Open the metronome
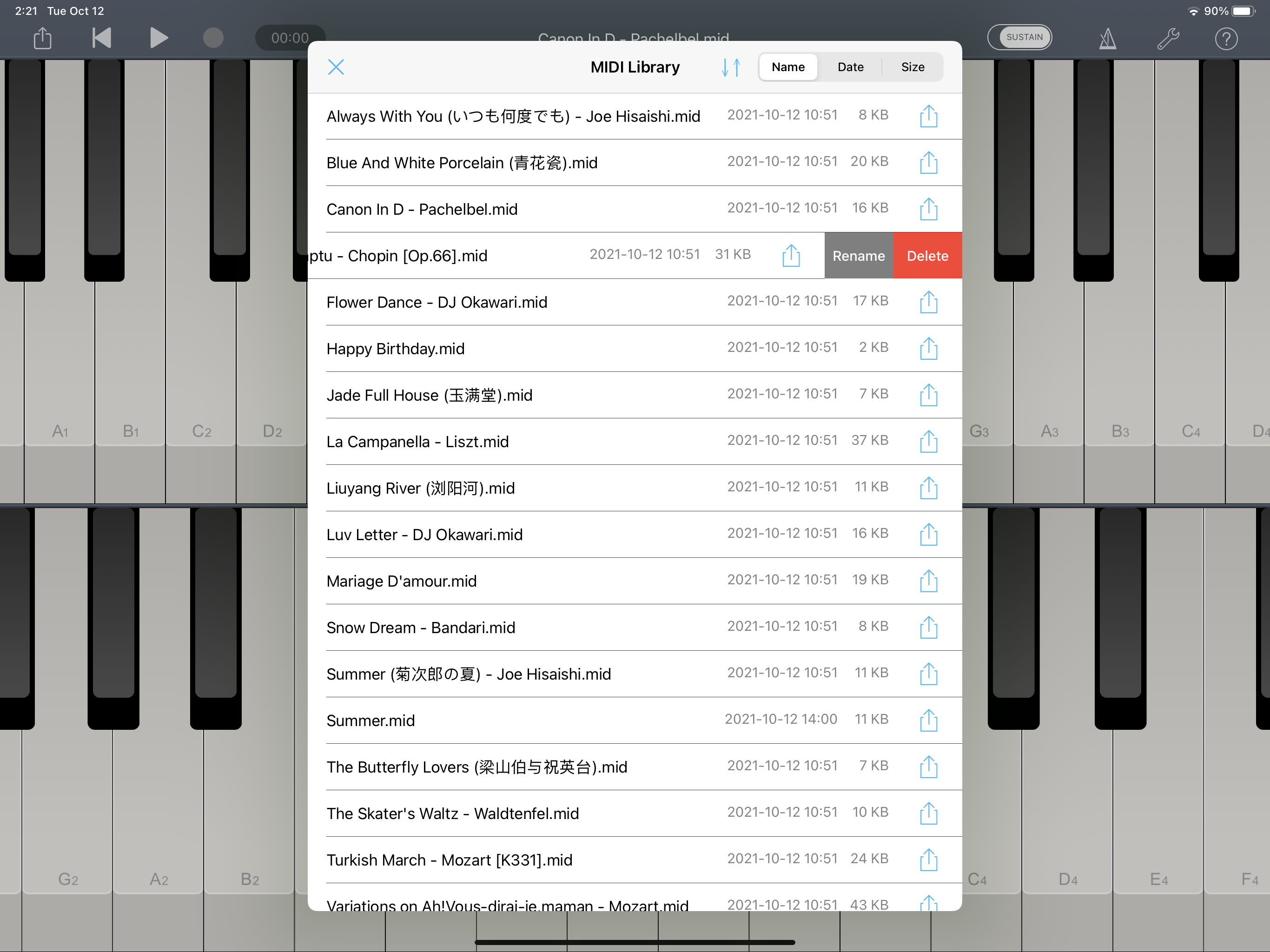This screenshot has width=1270, height=952. click(1107, 39)
